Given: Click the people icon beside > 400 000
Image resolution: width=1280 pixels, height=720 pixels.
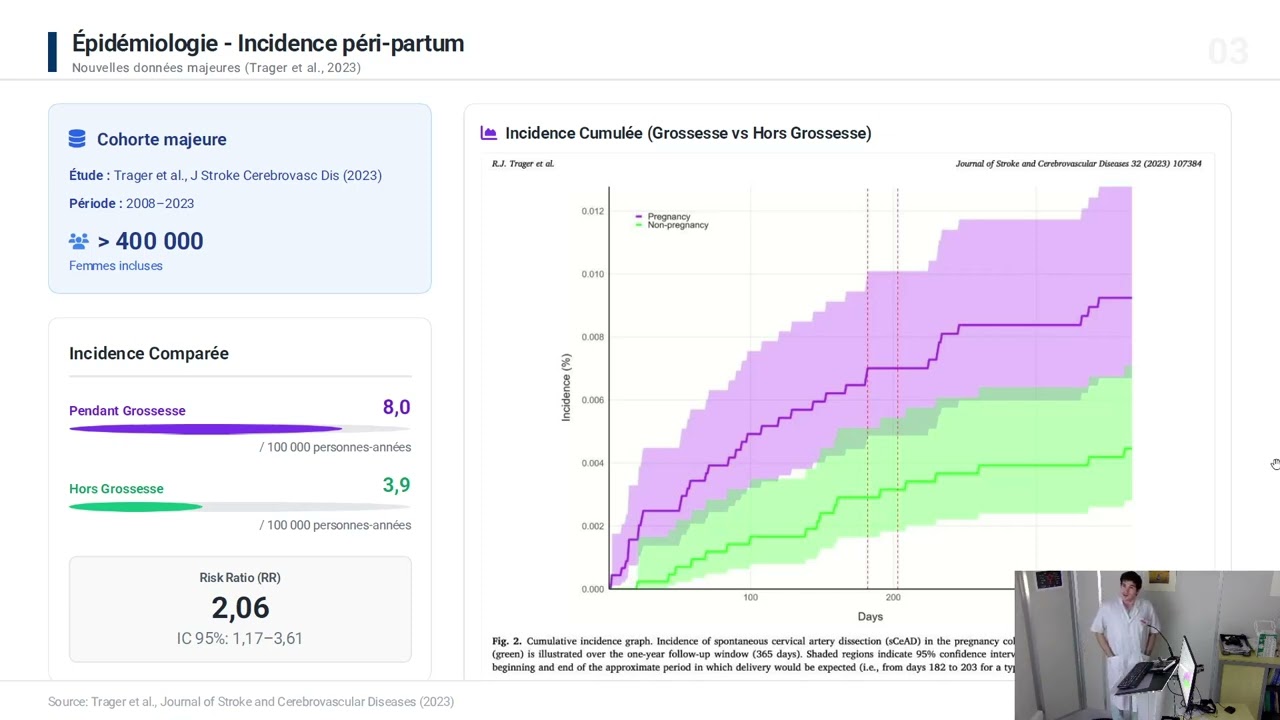Looking at the screenshot, I should pyautogui.click(x=79, y=241).
